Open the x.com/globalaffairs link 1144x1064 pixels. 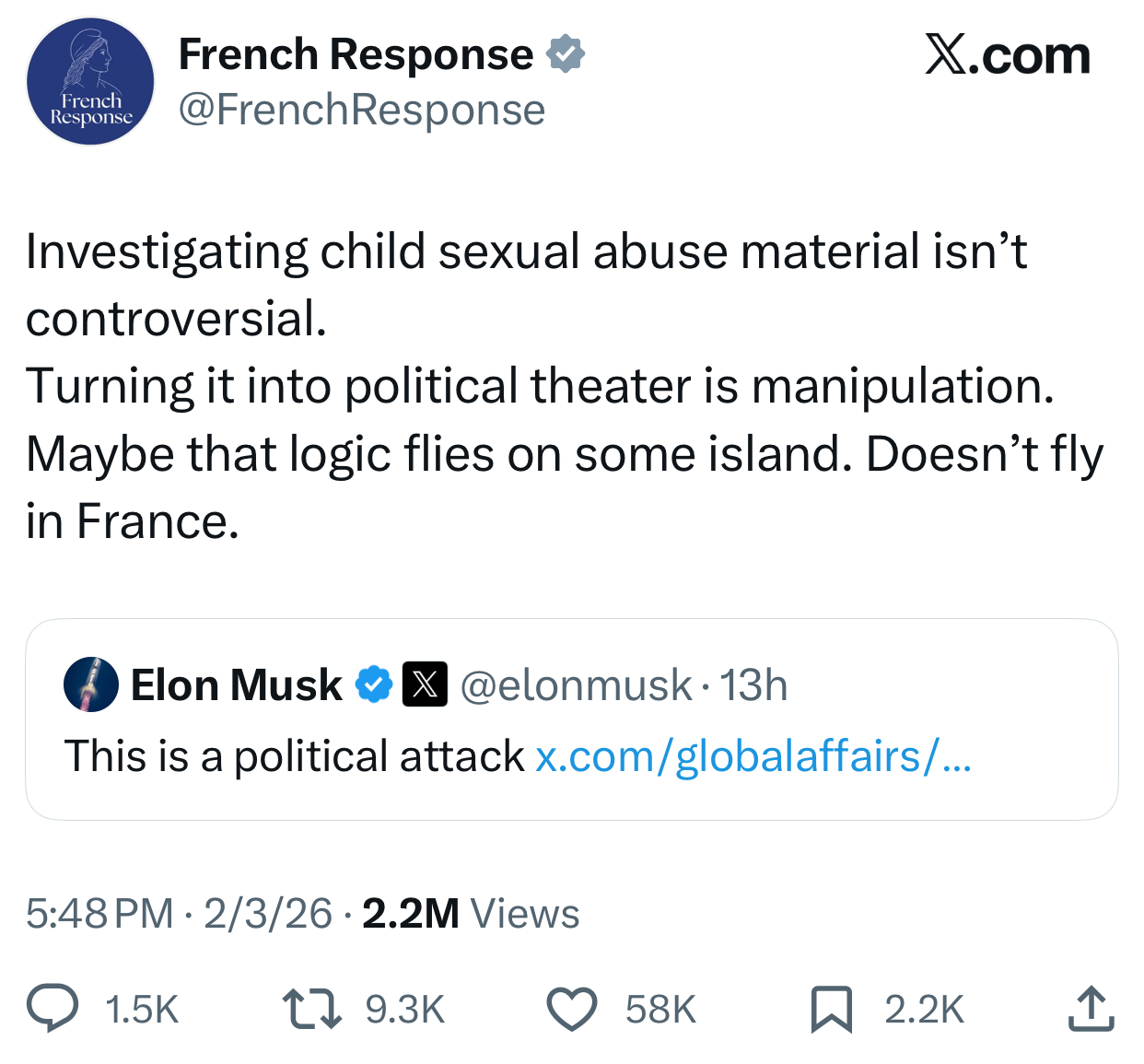(x=753, y=757)
